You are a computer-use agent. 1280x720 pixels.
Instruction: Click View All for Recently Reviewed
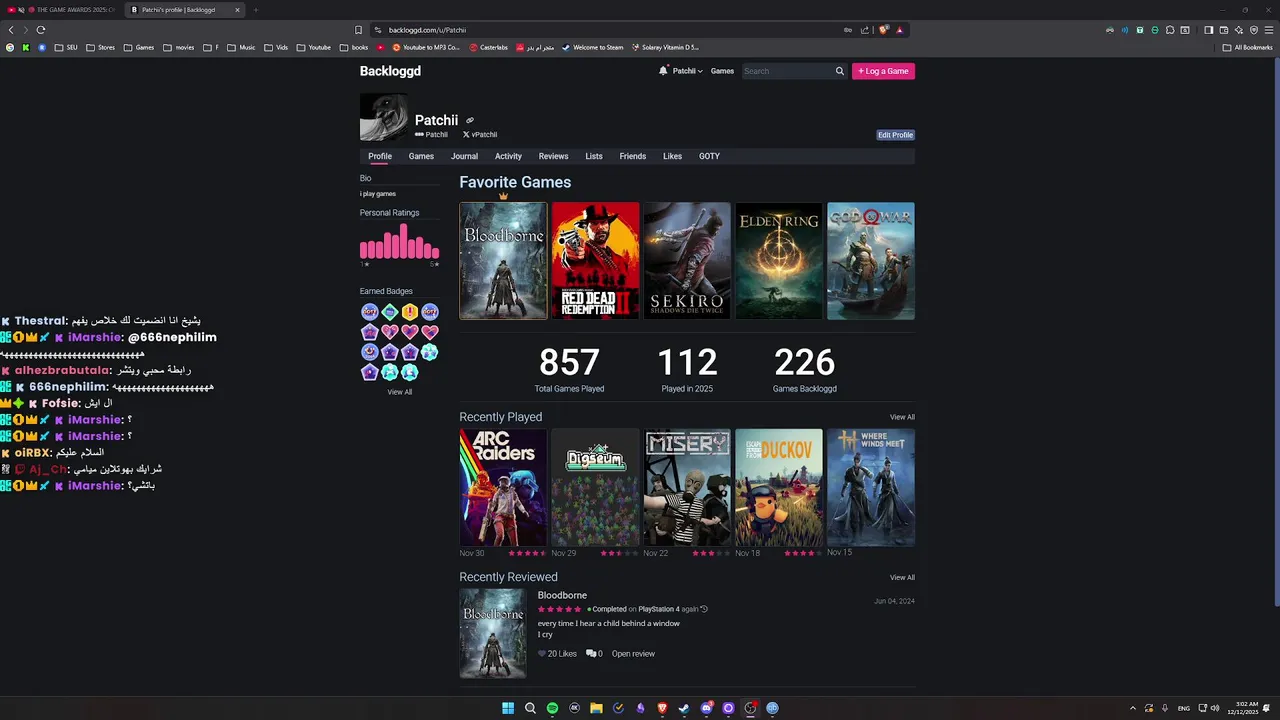[902, 577]
